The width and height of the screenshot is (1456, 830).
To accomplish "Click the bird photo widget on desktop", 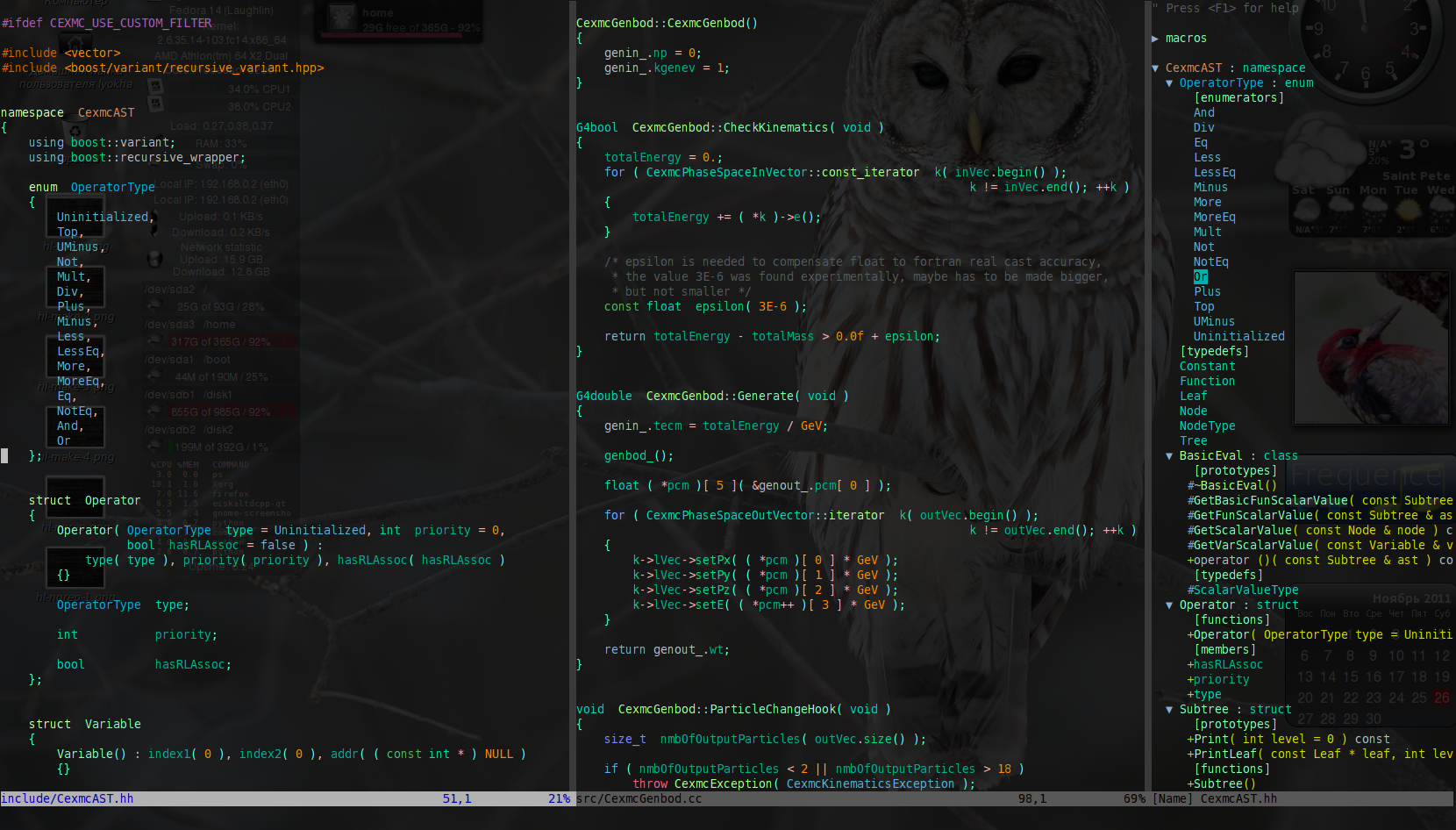I will tap(1374, 348).
